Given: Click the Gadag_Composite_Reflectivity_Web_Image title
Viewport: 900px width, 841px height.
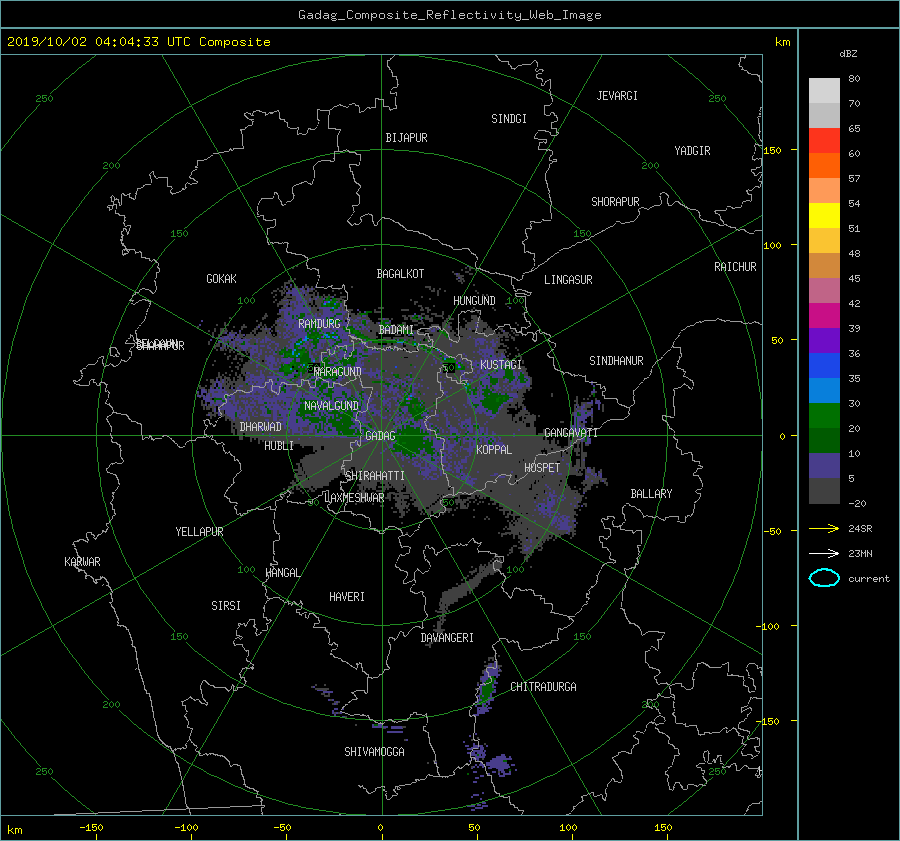Looking at the screenshot, I should (x=449, y=15).
